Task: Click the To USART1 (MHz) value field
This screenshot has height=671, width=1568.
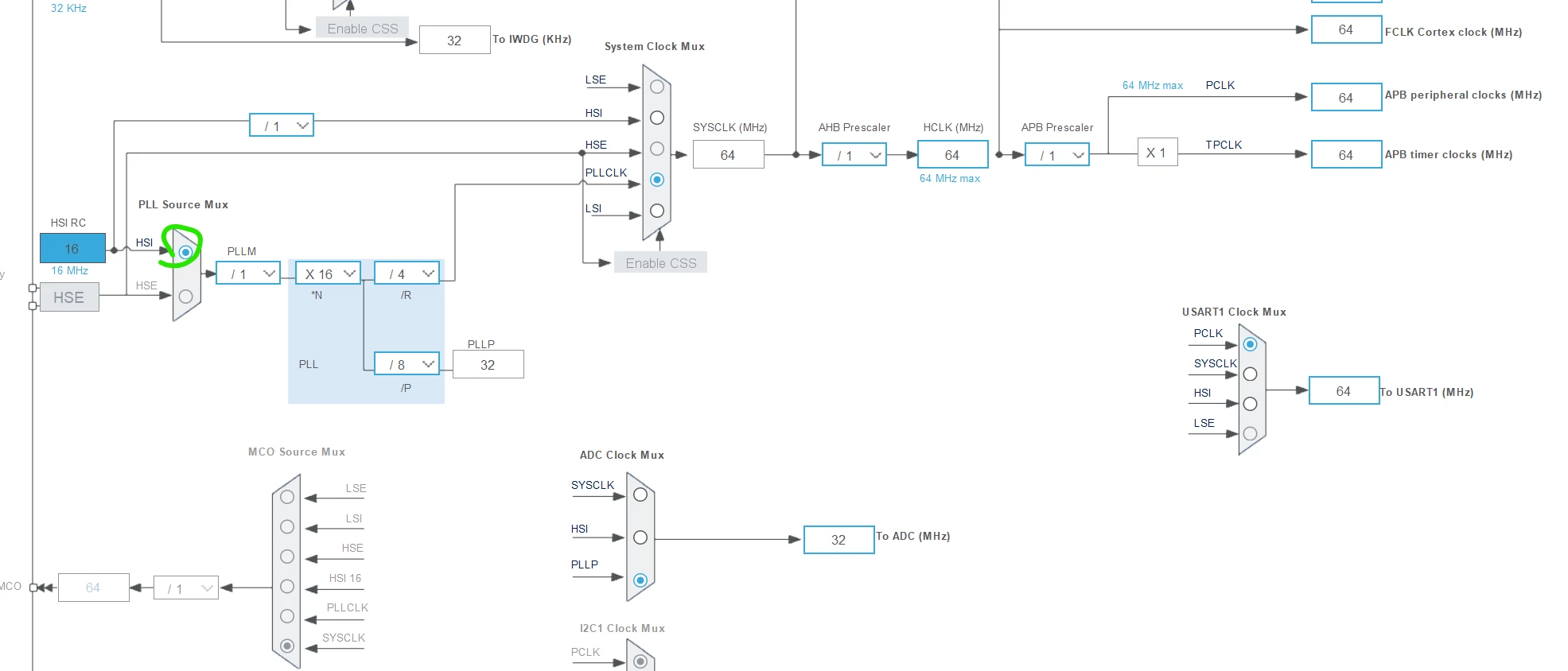Action: point(1344,391)
